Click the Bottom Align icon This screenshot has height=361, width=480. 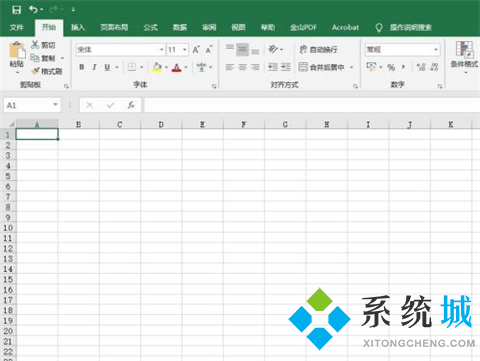(x=255, y=51)
